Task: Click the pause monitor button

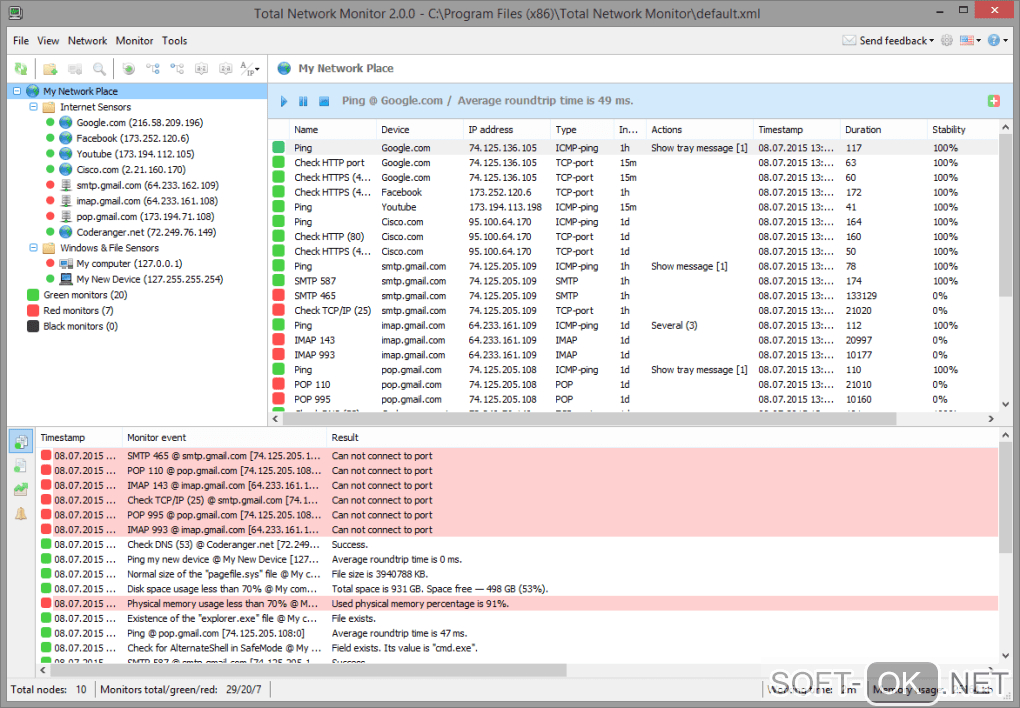Action: pos(303,101)
